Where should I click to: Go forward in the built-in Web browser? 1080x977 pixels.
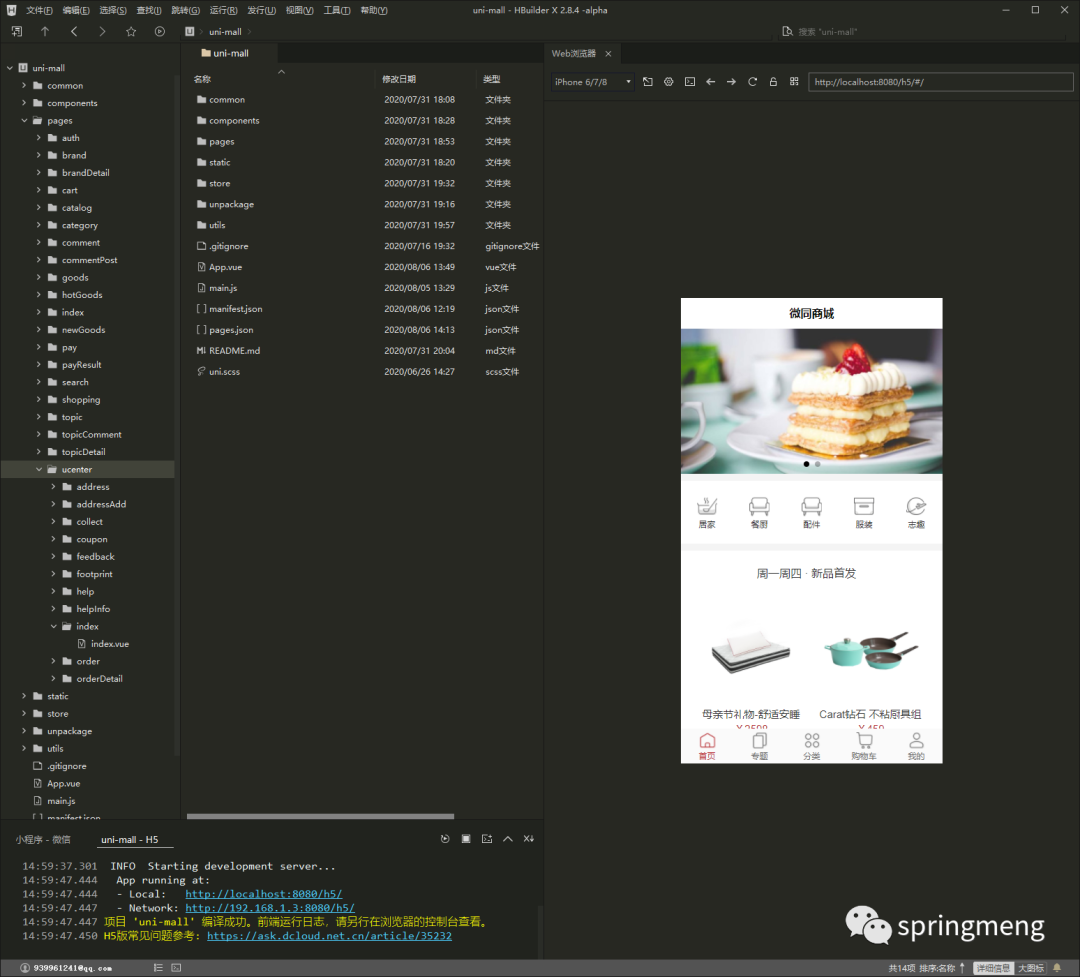pyautogui.click(x=731, y=82)
